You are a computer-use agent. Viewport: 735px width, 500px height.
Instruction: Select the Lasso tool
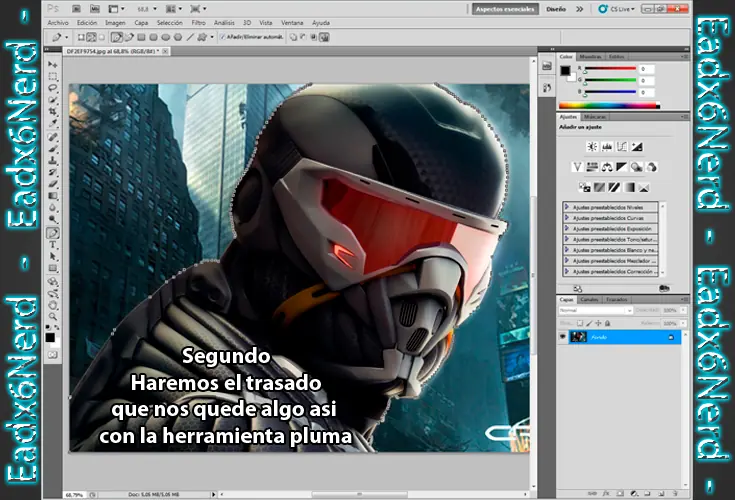[52, 88]
